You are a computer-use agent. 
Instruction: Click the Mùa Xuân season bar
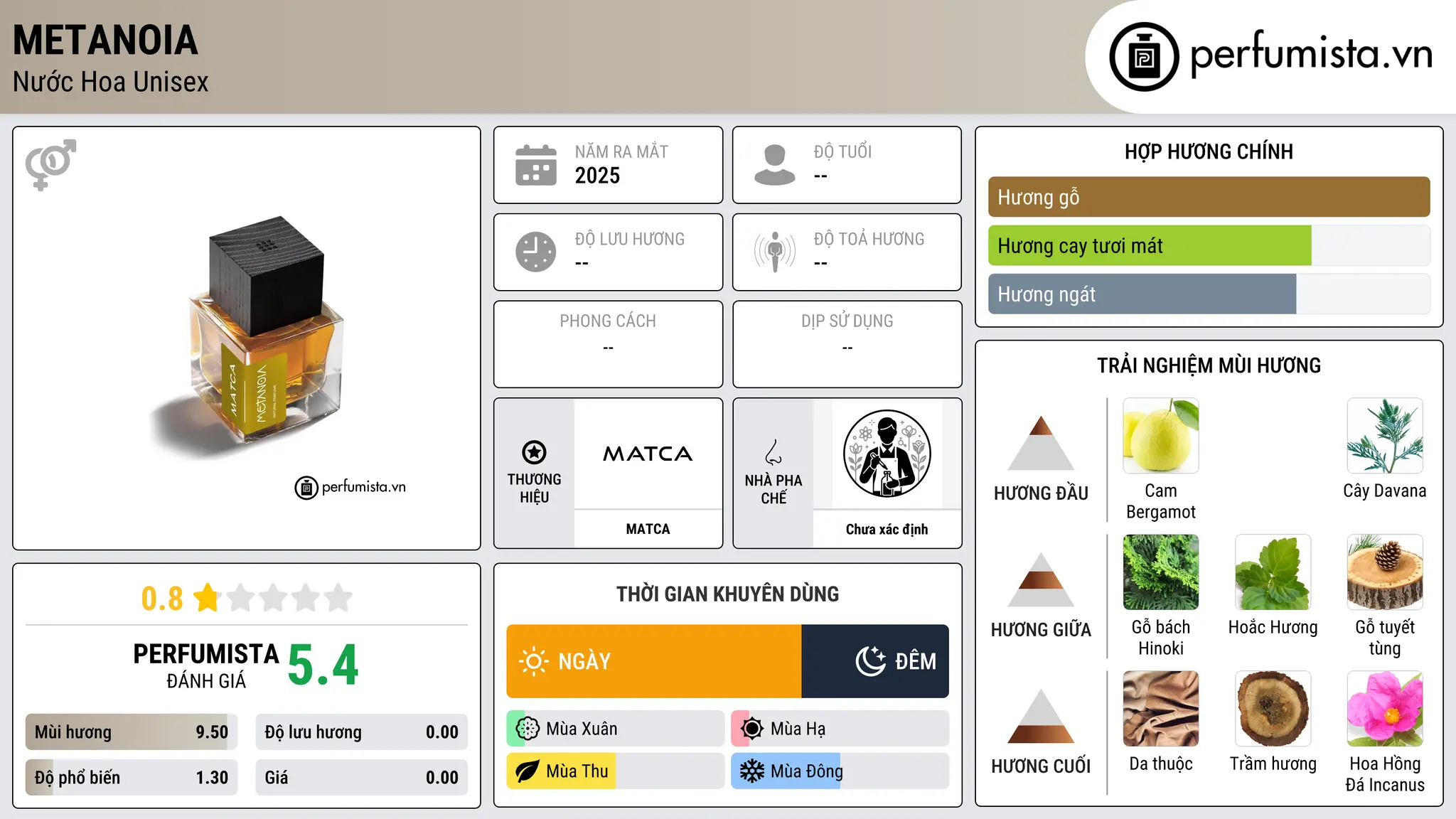[616, 729]
